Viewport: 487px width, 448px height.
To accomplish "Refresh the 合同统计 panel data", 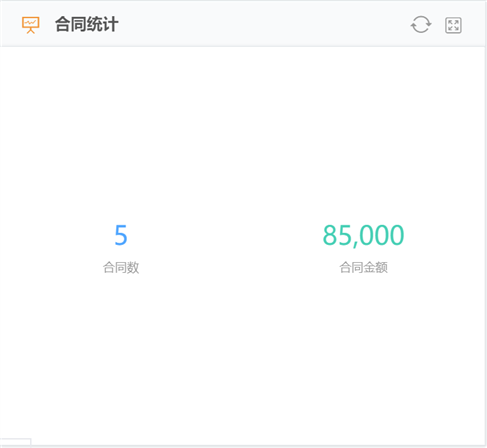I will tap(421, 25).
